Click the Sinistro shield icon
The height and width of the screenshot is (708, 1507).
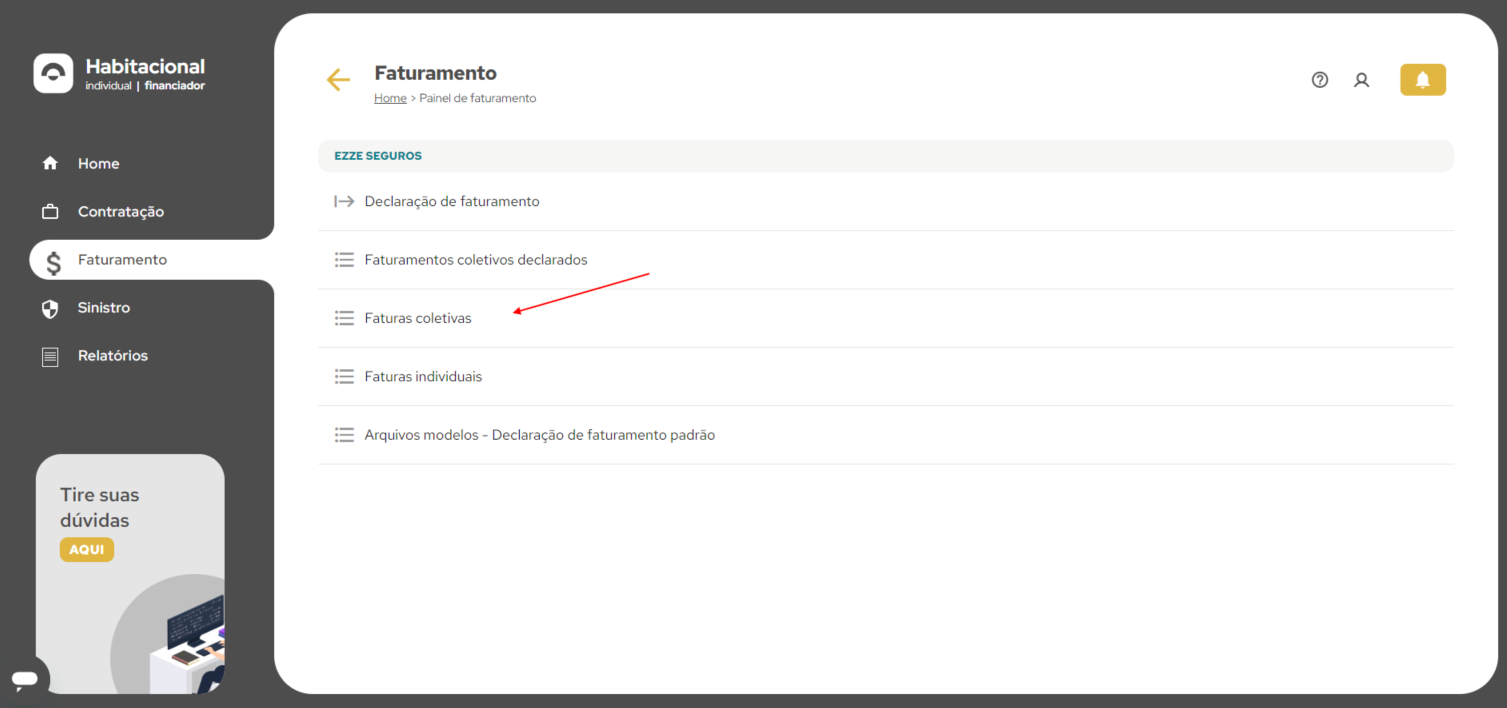pyautogui.click(x=50, y=308)
